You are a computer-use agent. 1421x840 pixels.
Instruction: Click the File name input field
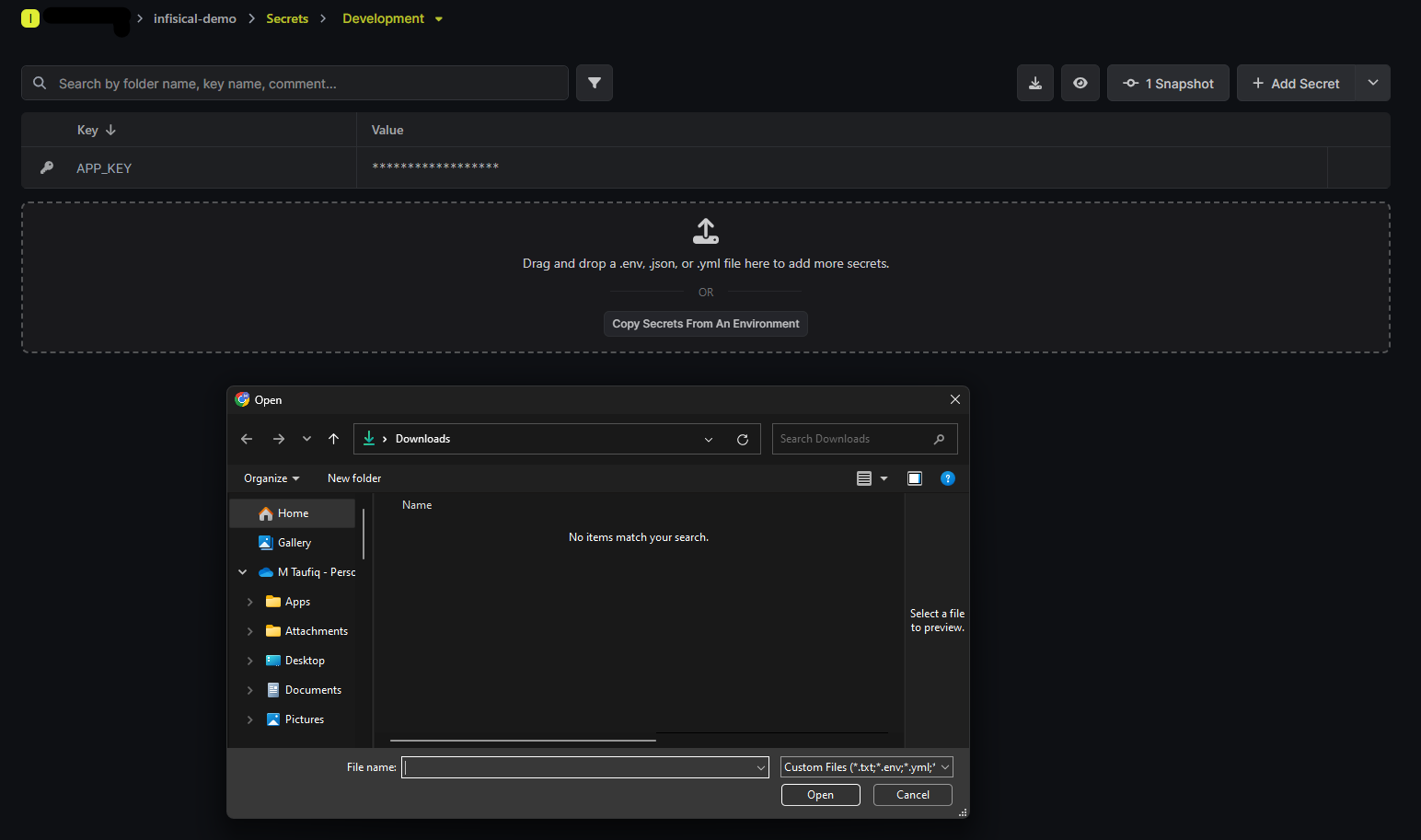click(578, 767)
